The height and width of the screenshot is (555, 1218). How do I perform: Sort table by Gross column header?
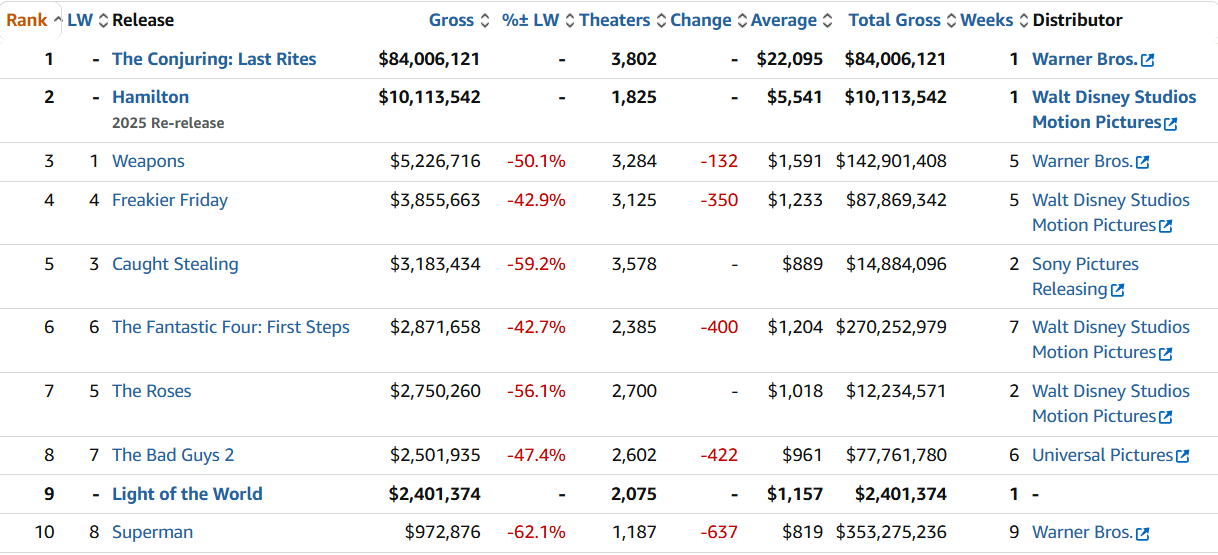tap(451, 20)
